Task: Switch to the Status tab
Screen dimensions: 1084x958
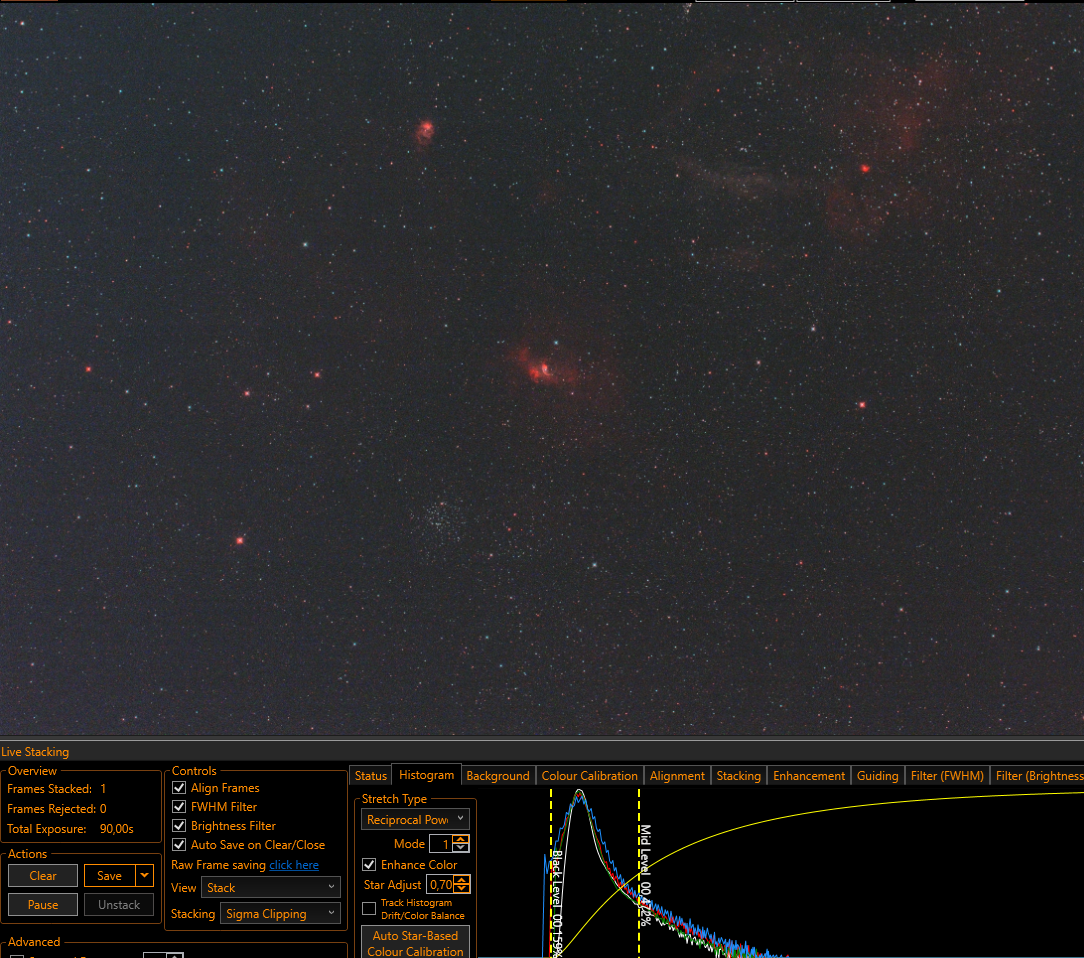Action: [371, 776]
